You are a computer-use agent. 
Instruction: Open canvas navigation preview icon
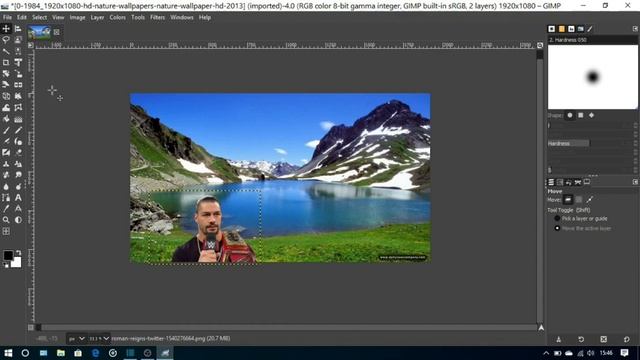pos(541,328)
